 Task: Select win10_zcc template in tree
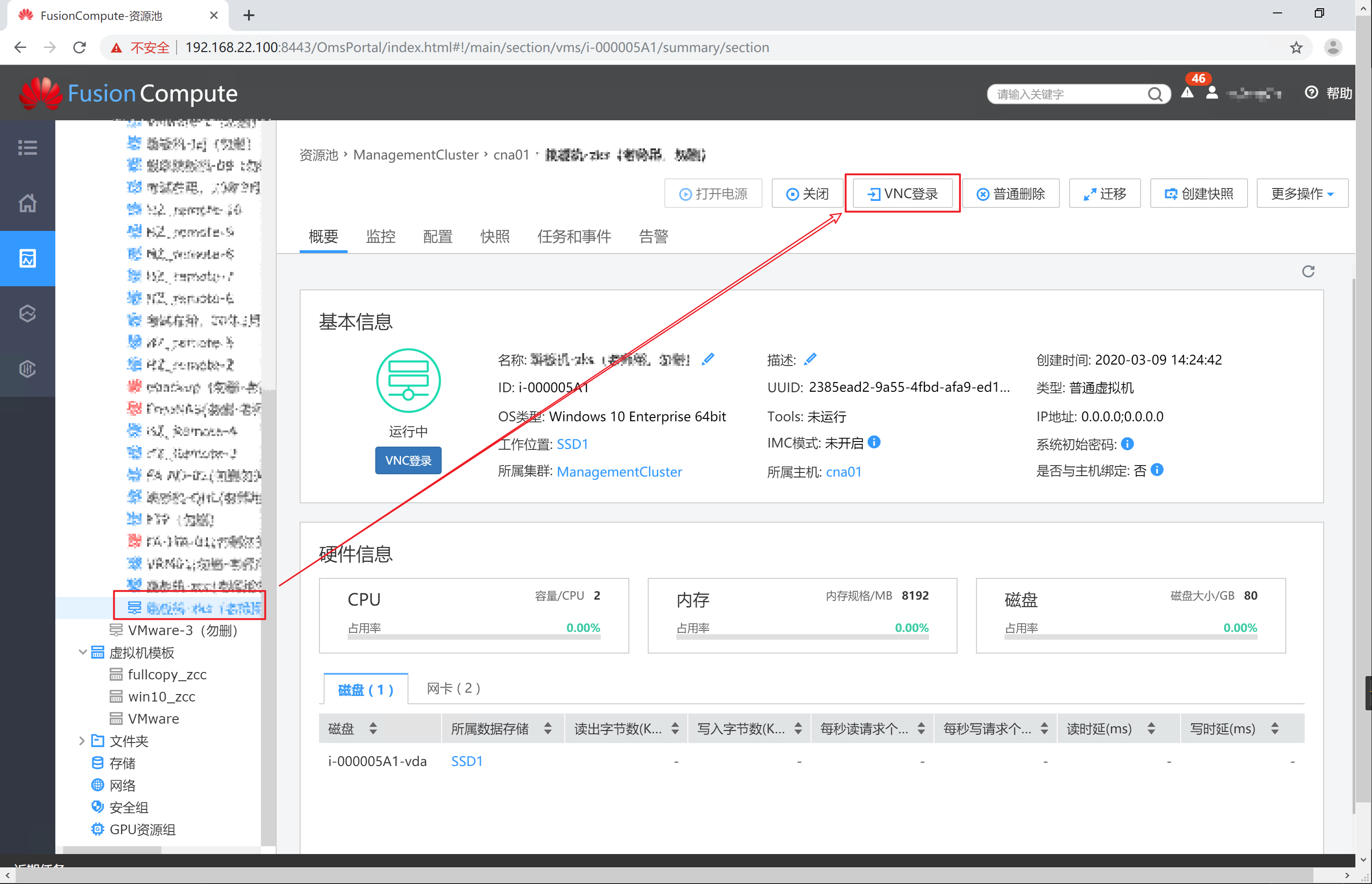coord(161,697)
